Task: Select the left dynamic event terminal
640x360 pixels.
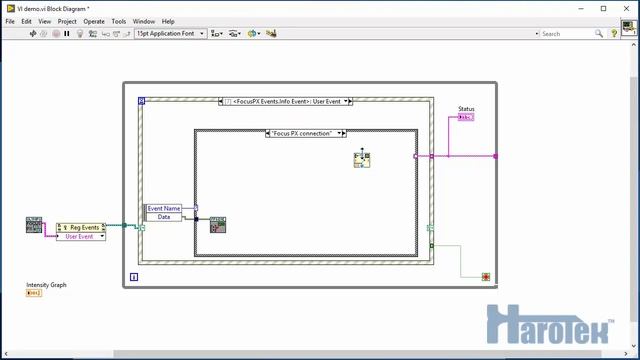Action: coord(142,228)
